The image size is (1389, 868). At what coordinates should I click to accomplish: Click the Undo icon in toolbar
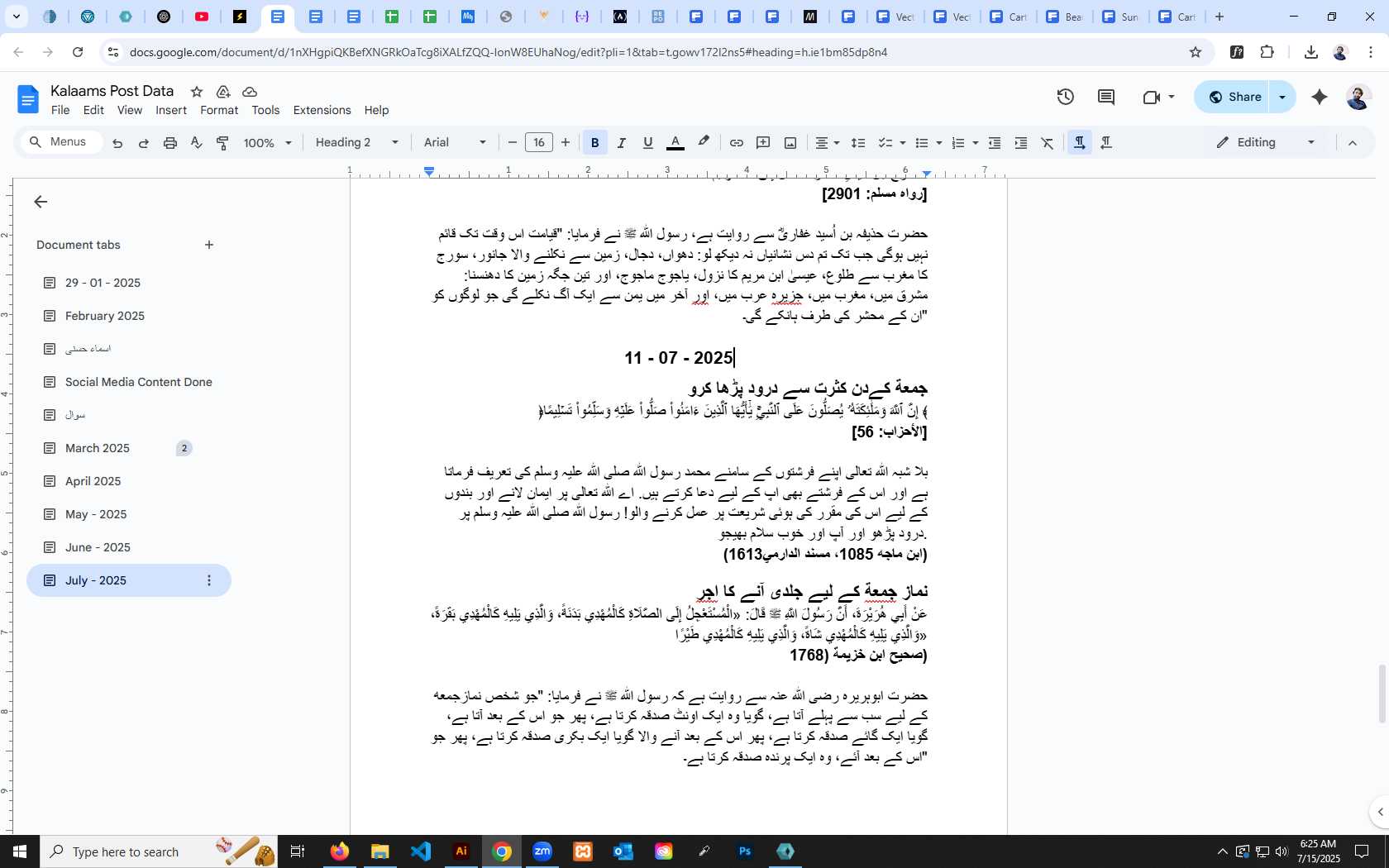117,143
